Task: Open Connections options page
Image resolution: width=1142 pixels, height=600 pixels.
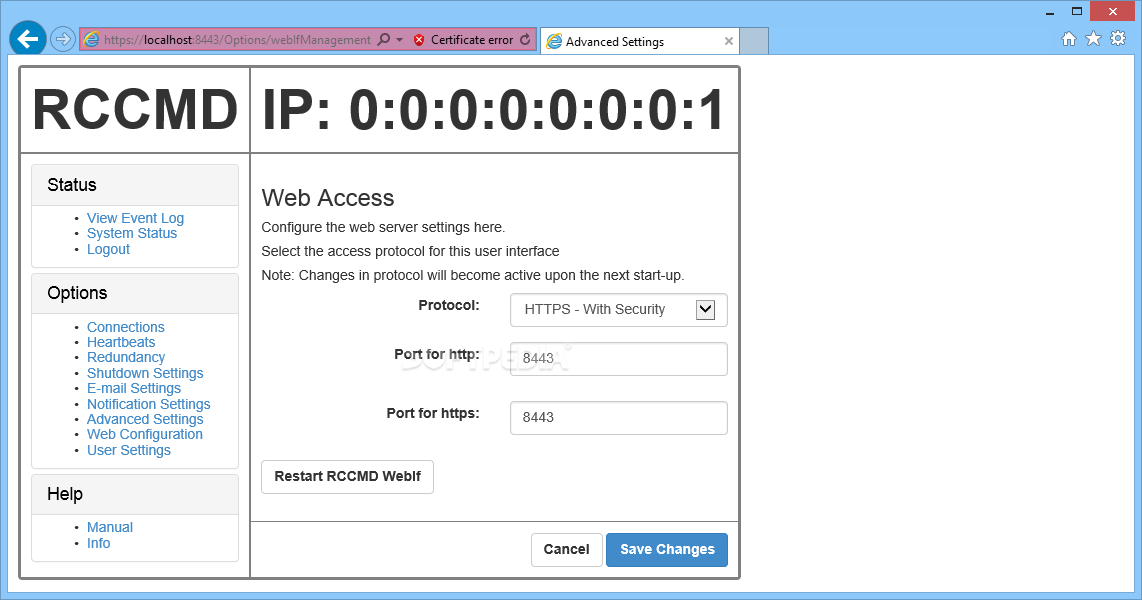Action: click(126, 327)
